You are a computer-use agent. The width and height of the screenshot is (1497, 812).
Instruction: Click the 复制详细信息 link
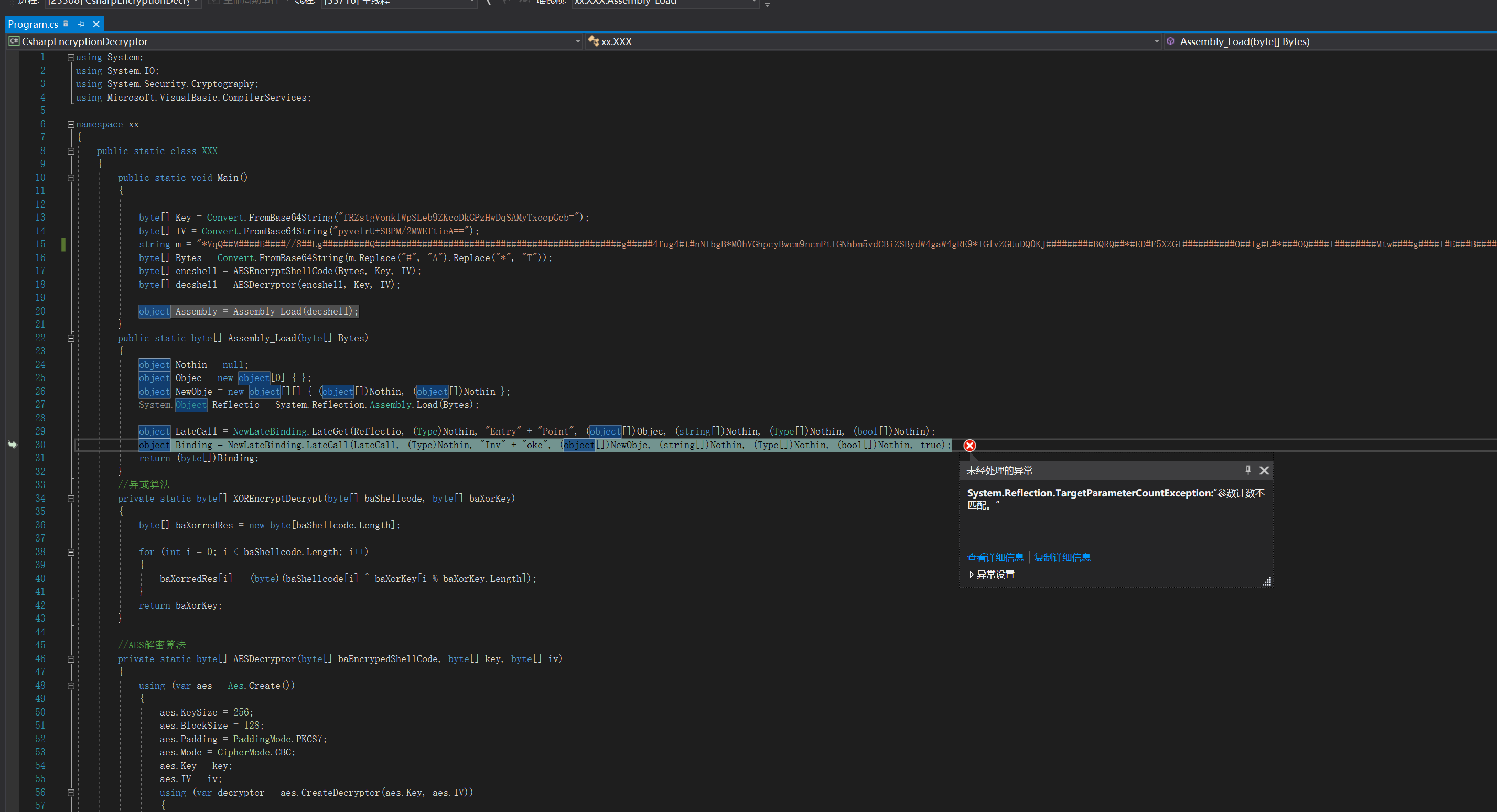1062,556
